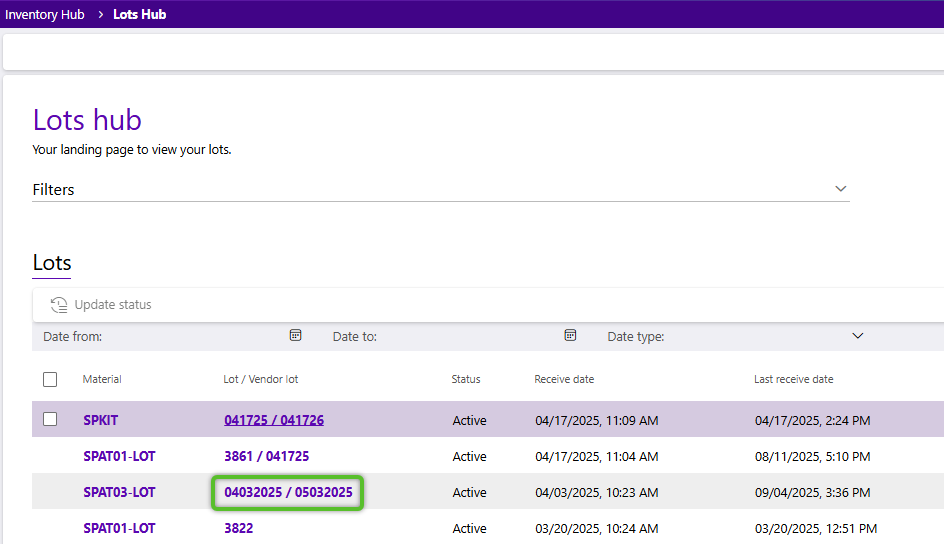Viewport: 944px width, 544px height.
Task: Open the Date from calendar picker icon
Action: (295, 336)
